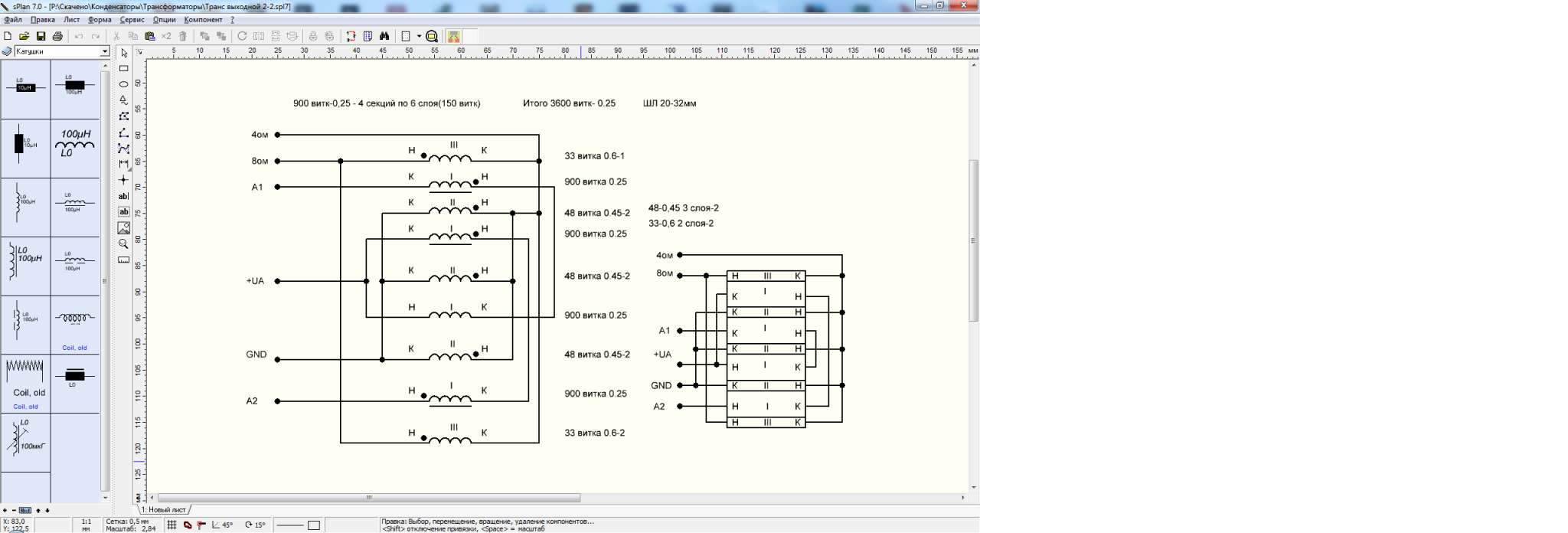Click the print icon in toolbar
This screenshot has height=533, width=1568.
coord(57,36)
